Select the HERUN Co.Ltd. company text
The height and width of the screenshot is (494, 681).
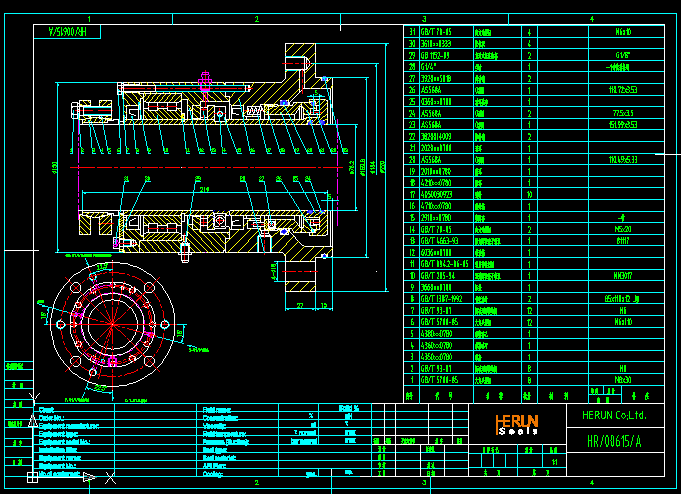click(x=611, y=414)
